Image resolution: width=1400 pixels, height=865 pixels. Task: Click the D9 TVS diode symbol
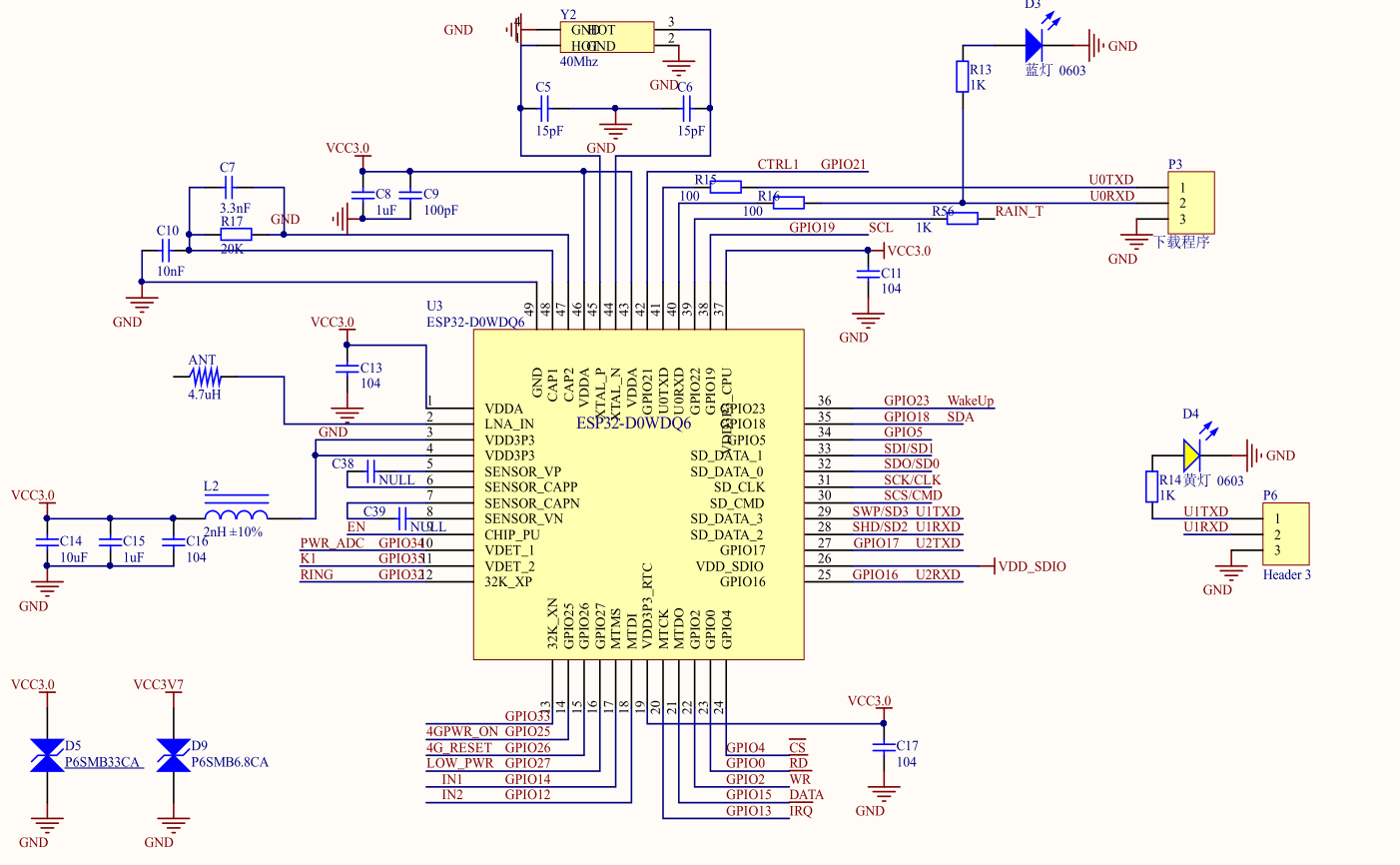click(173, 755)
